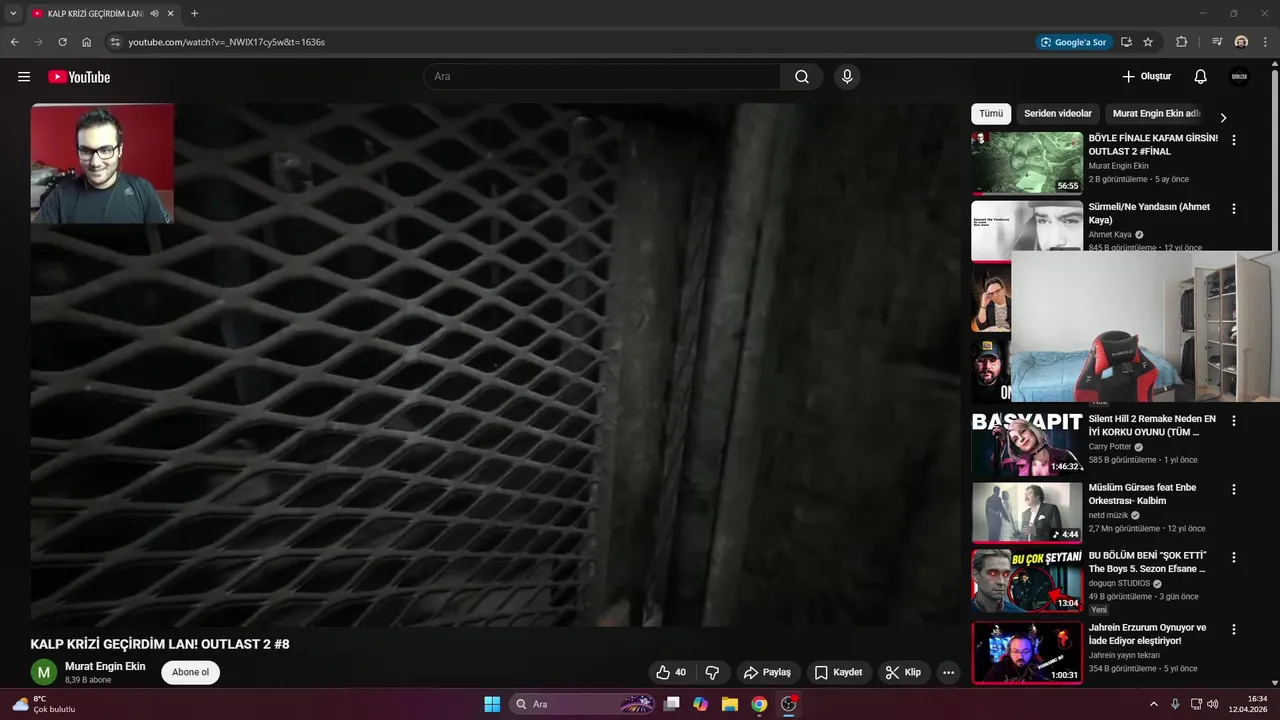Open Müslüm Gürses Kalbim thumbnail
Image resolution: width=1280 pixels, height=720 pixels.
click(1027, 512)
